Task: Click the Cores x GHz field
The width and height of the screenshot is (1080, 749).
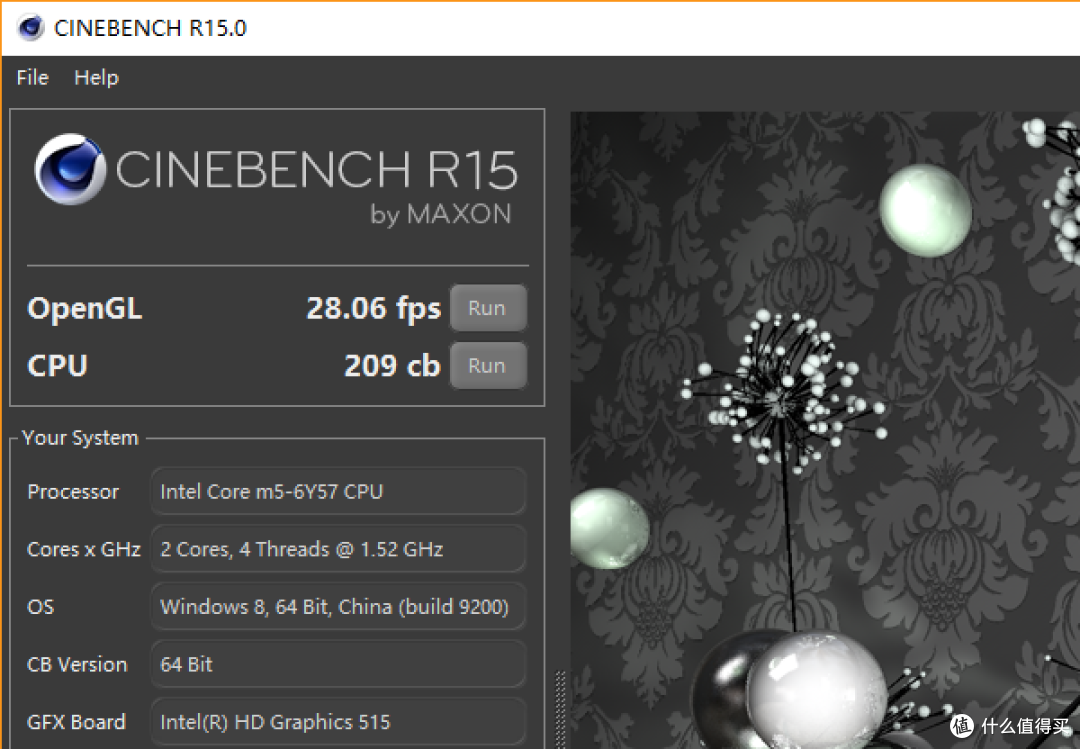Action: click(338, 549)
